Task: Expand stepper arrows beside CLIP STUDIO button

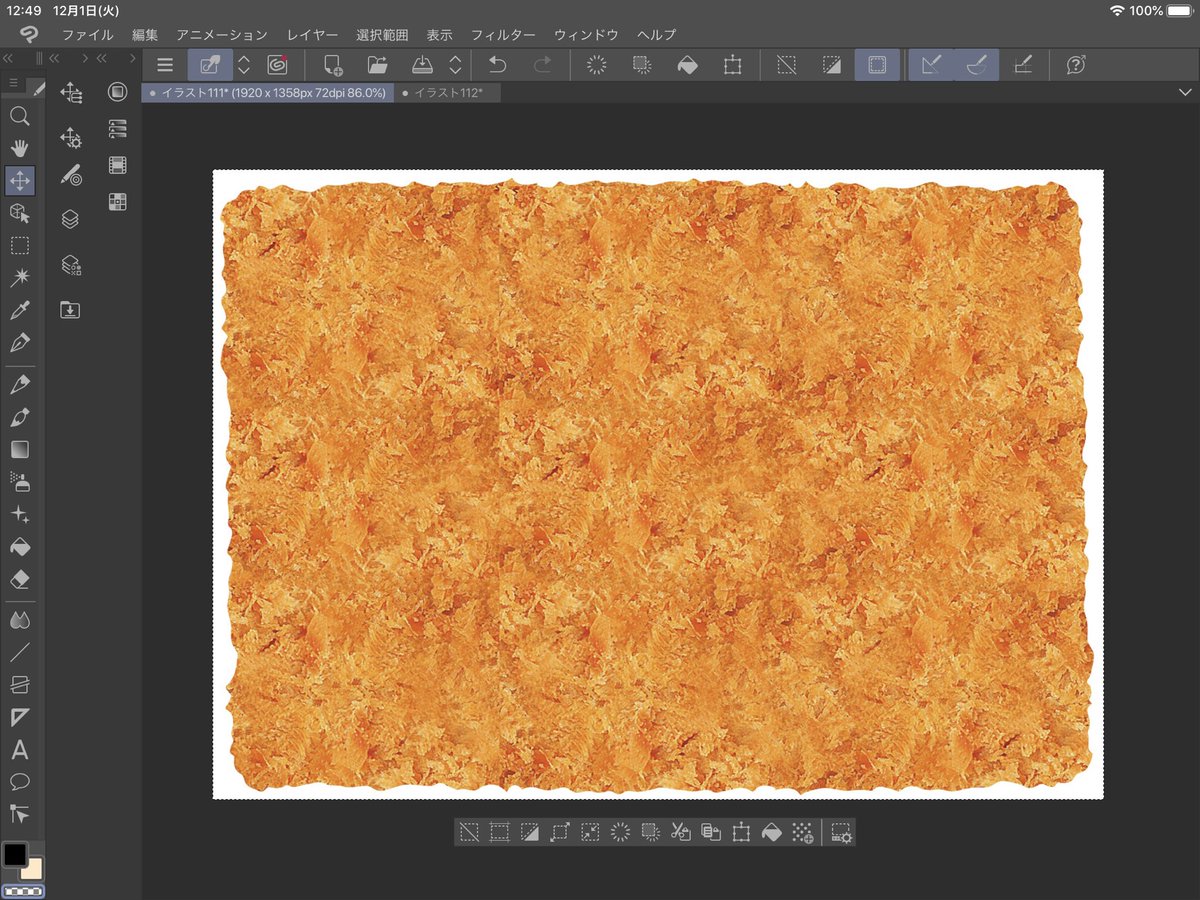Action: 244,66
